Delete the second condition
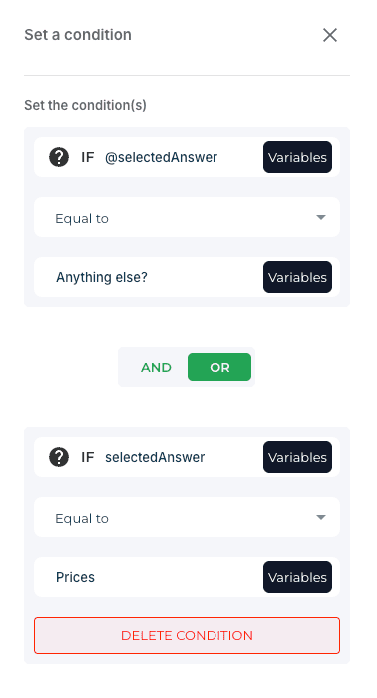The width and height of the screenshot is (377, 698). [187, 635]
